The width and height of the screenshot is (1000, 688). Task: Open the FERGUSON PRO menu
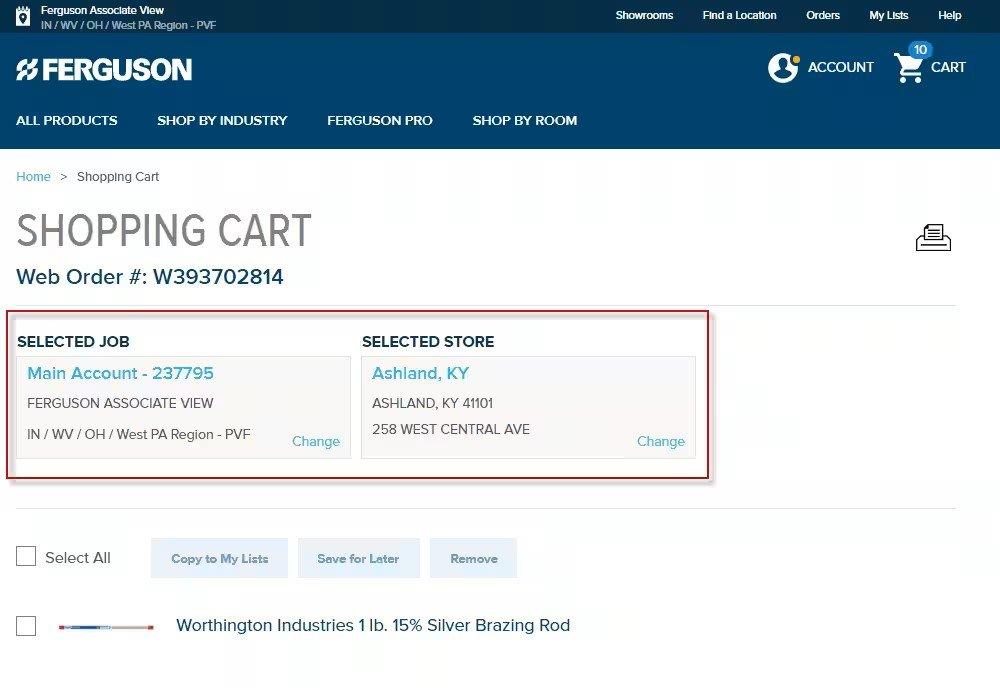coord(379,121)
